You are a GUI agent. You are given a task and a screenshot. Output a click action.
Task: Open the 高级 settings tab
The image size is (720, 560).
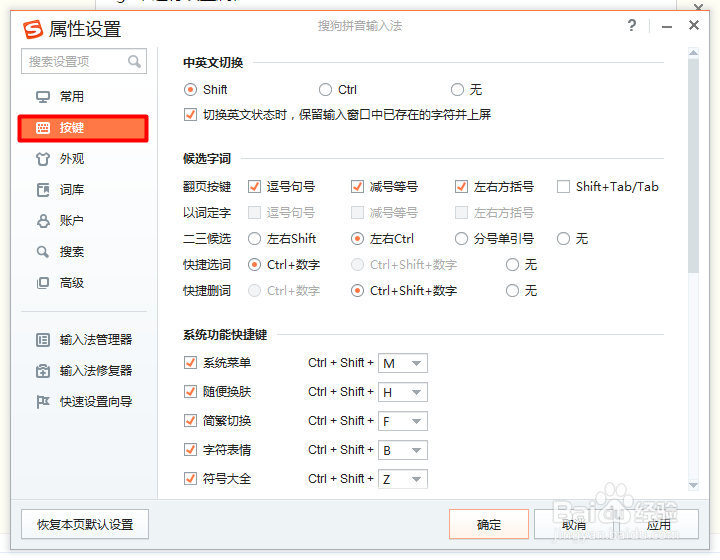[x=83, y=283]
